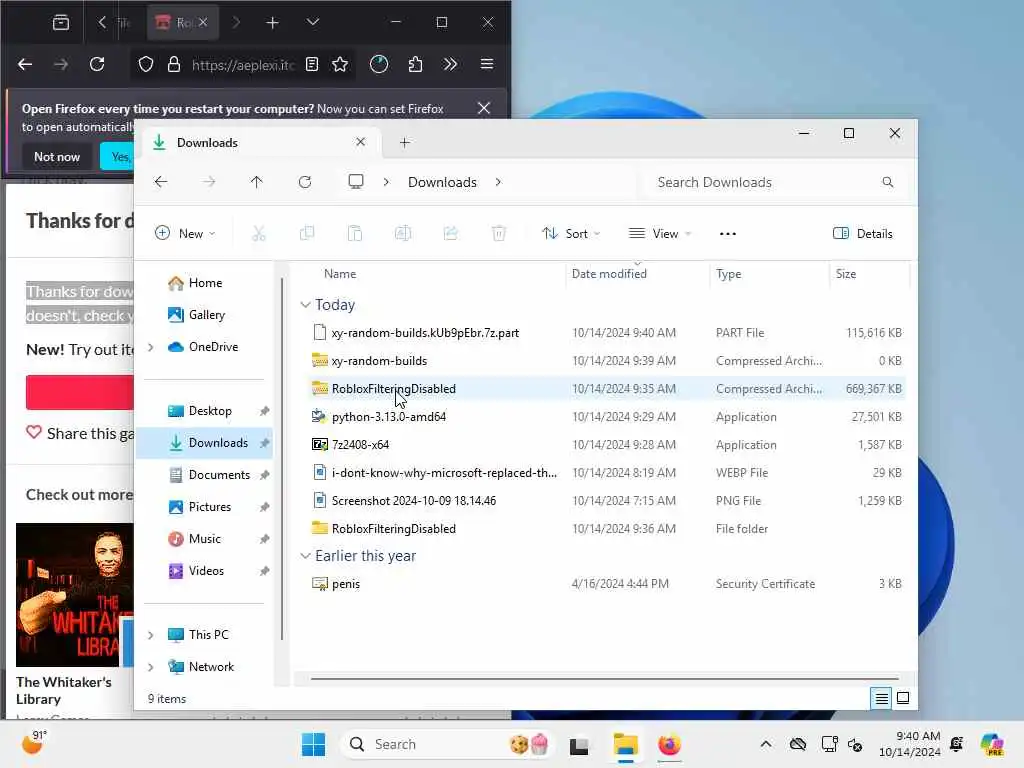The height and width of the screenshot is (768, 1024).
Task: Open File Explorer from the taskbar
Action: pyautogui.click(x=625, y=744)
